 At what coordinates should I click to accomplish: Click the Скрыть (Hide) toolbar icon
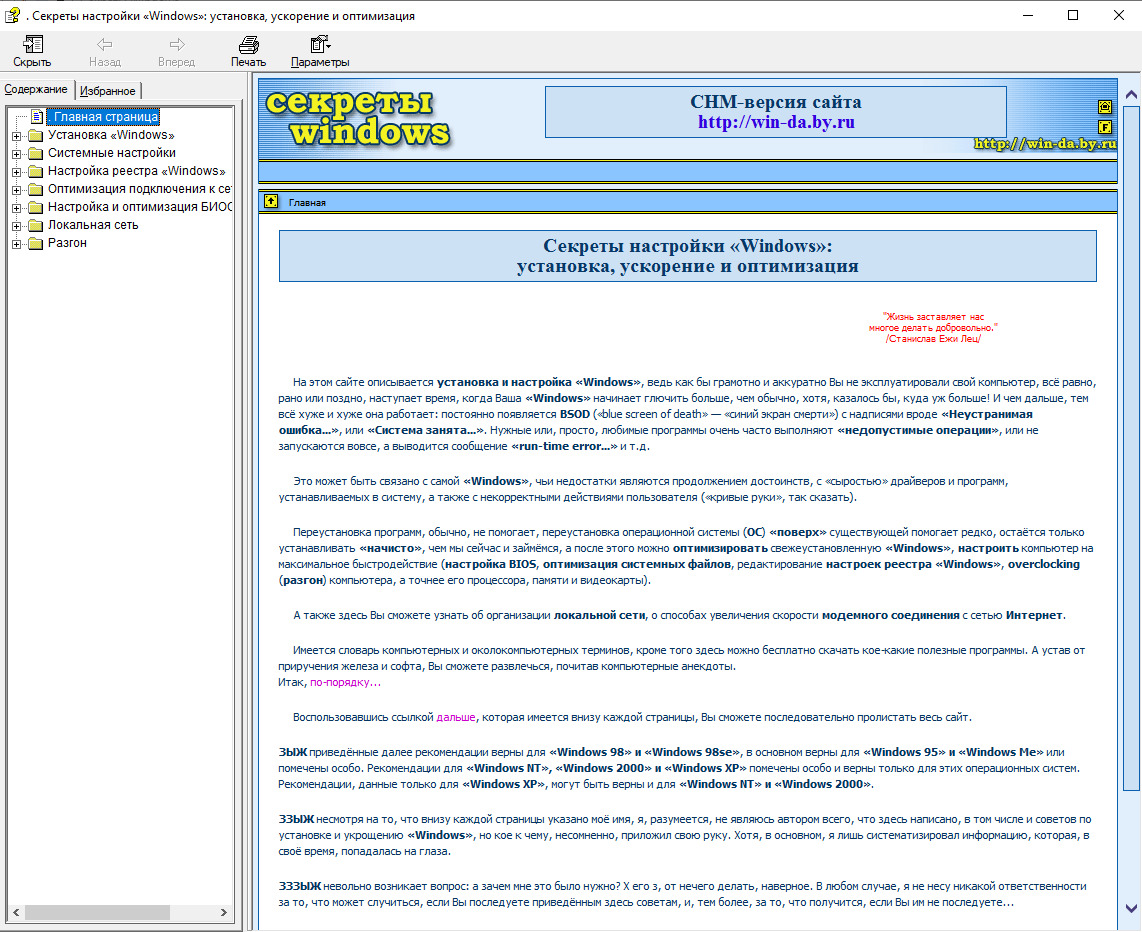(32, 45)
